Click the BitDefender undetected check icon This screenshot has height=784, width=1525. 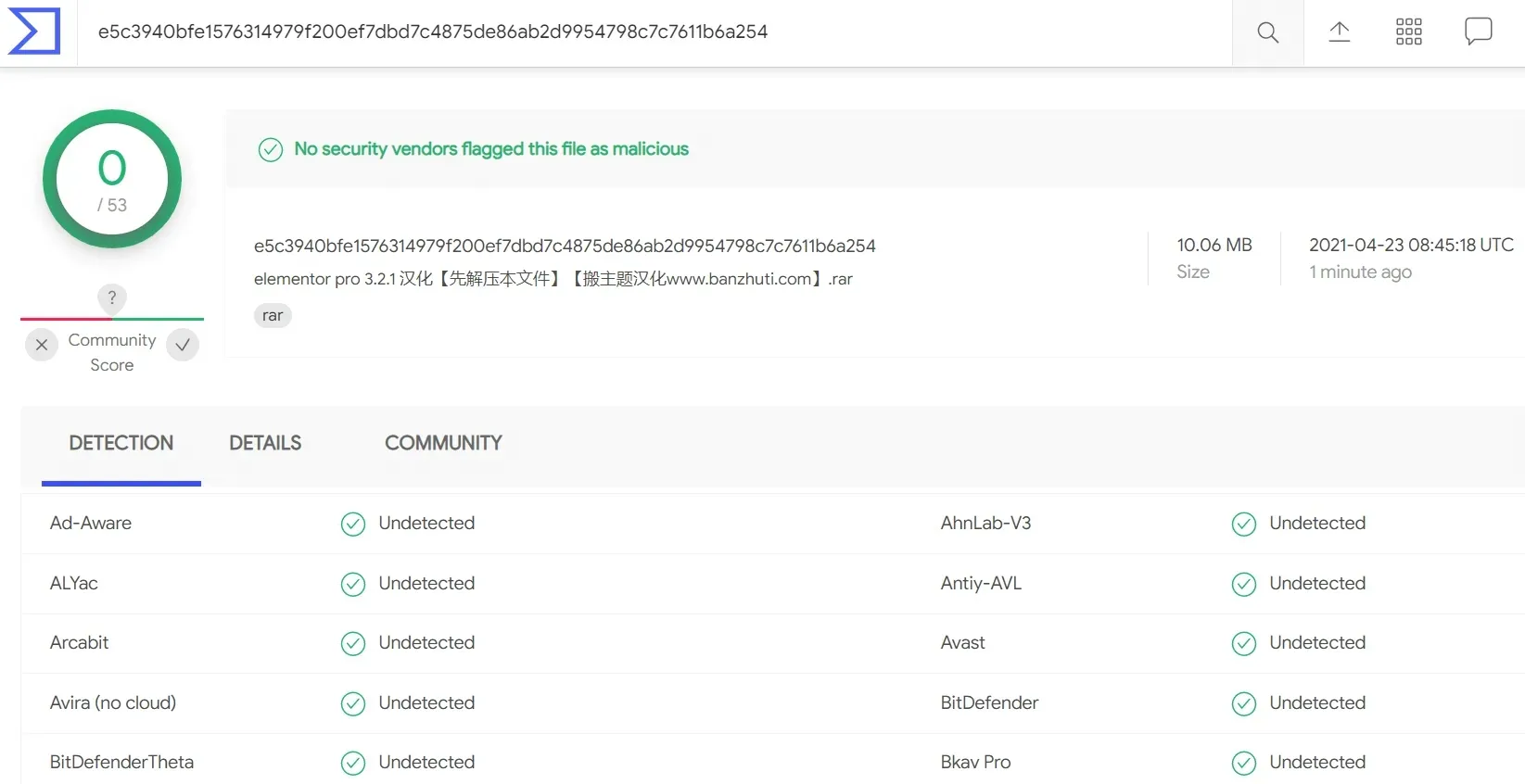pos(1244,703)
